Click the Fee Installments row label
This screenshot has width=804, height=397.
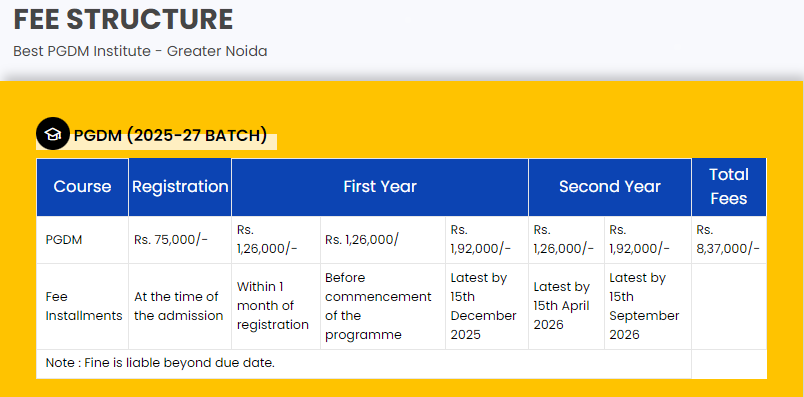(x=84, y=306)
